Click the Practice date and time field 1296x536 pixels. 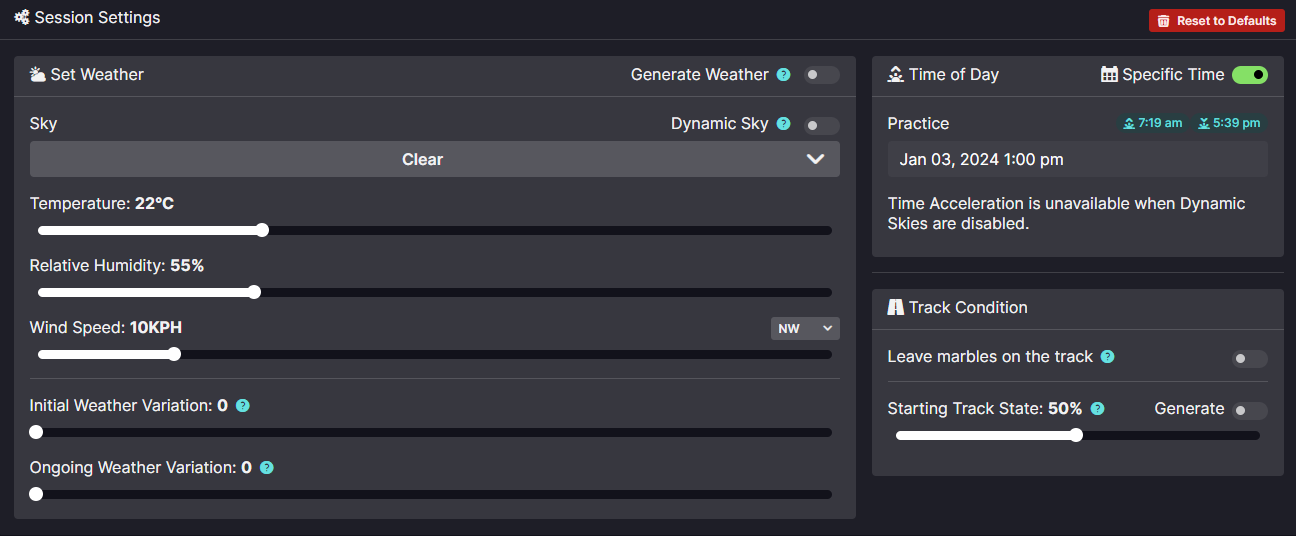(x=1077, y=159)
